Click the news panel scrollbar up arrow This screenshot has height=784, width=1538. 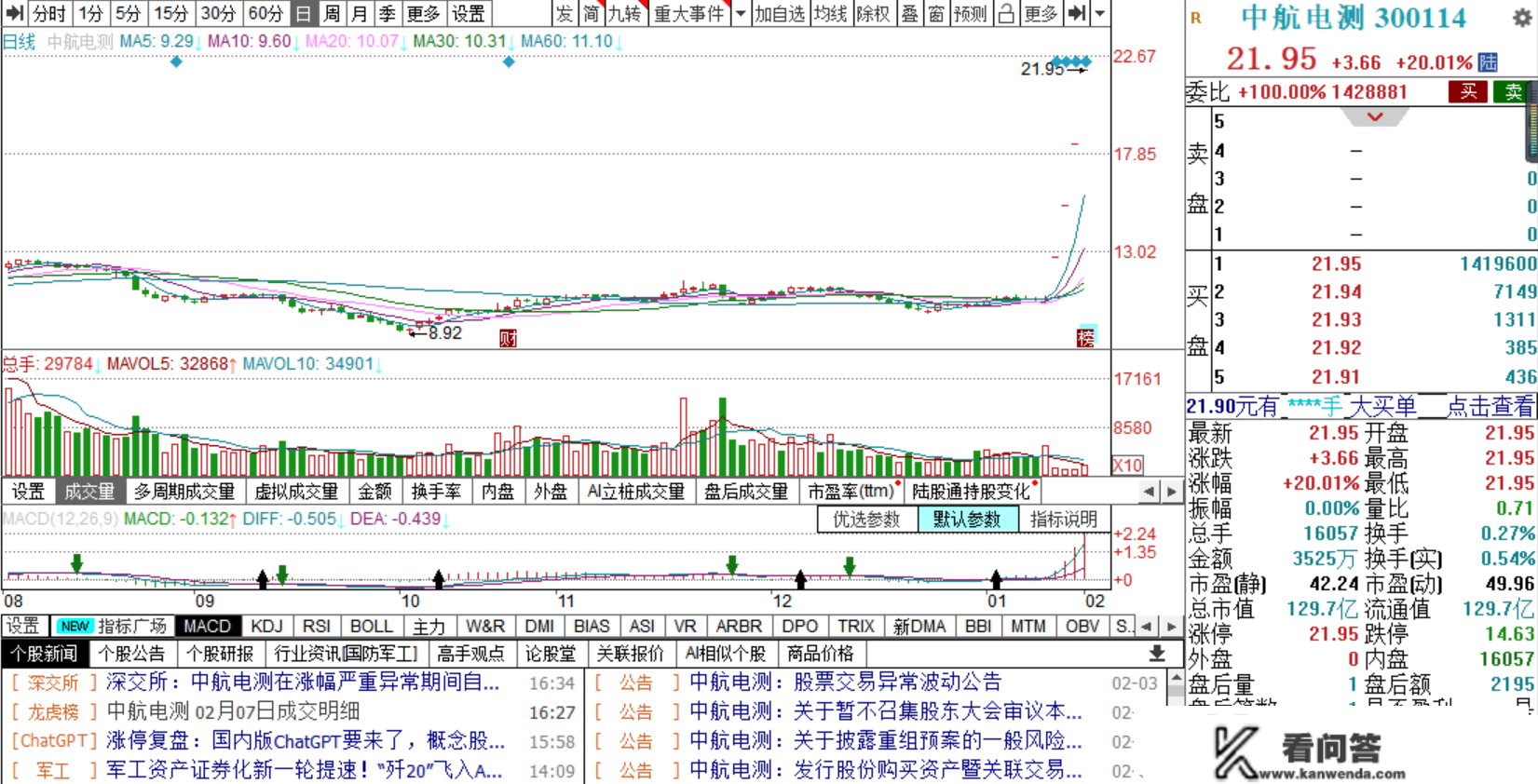coord(1176,678)
